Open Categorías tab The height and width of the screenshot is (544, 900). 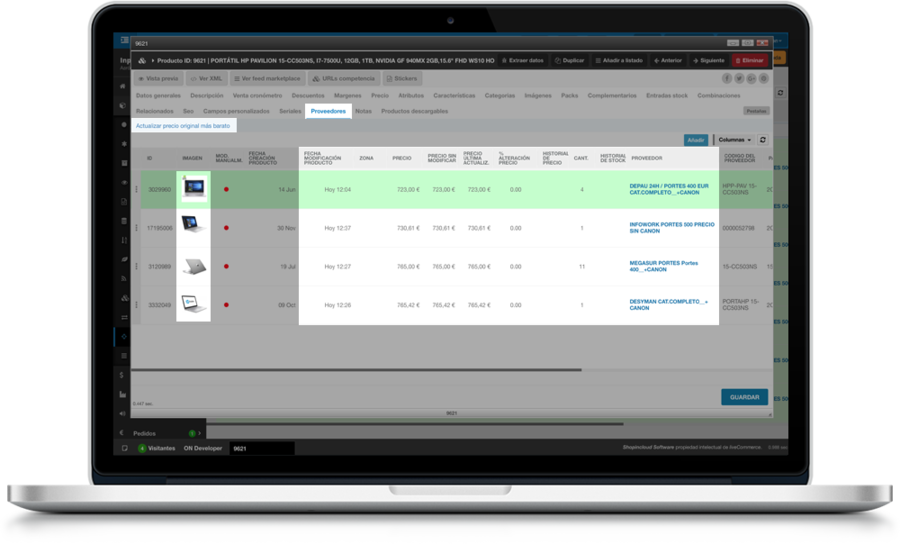[x=500, y=96]
